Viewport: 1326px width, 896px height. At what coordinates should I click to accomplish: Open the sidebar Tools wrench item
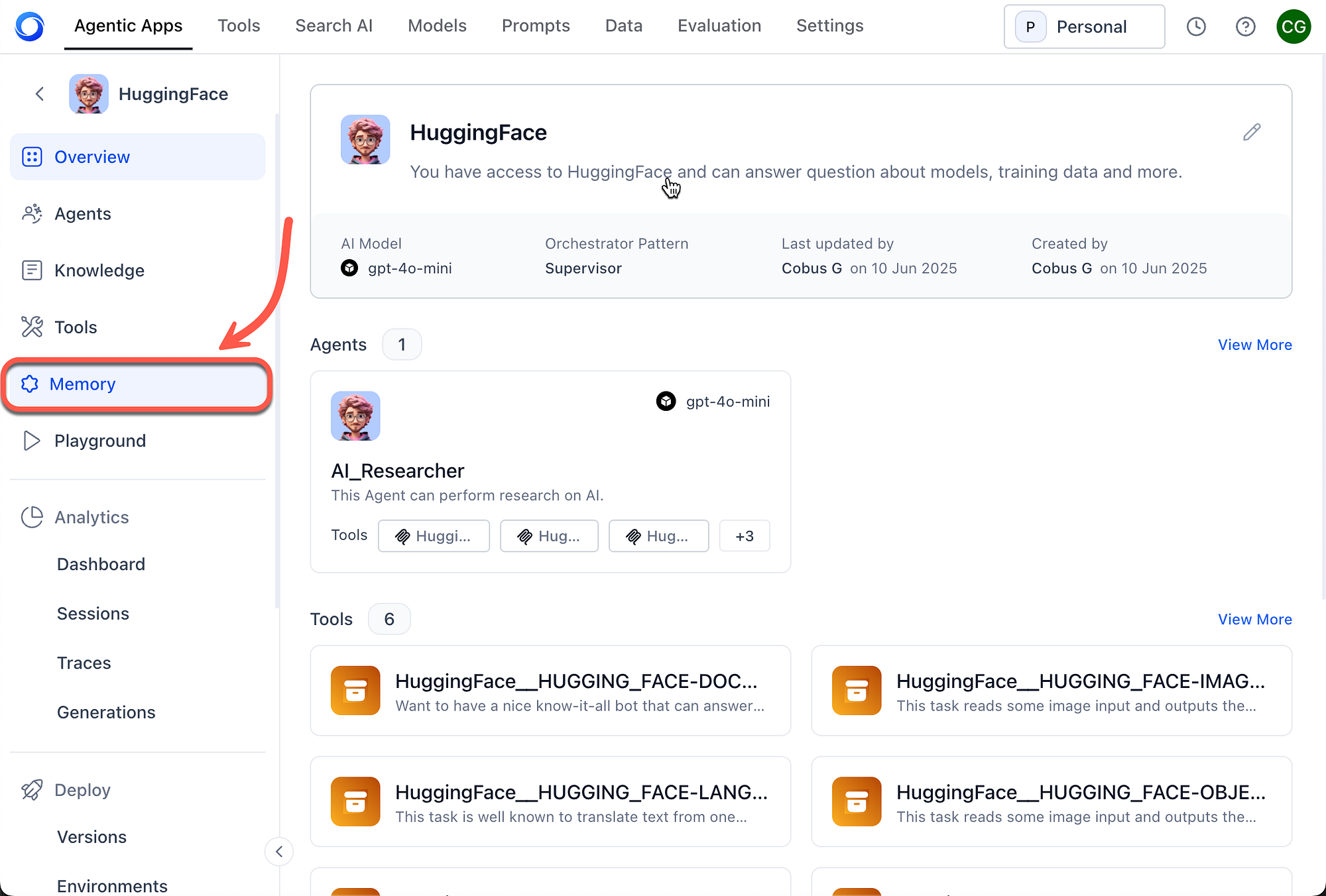[76, 327]
